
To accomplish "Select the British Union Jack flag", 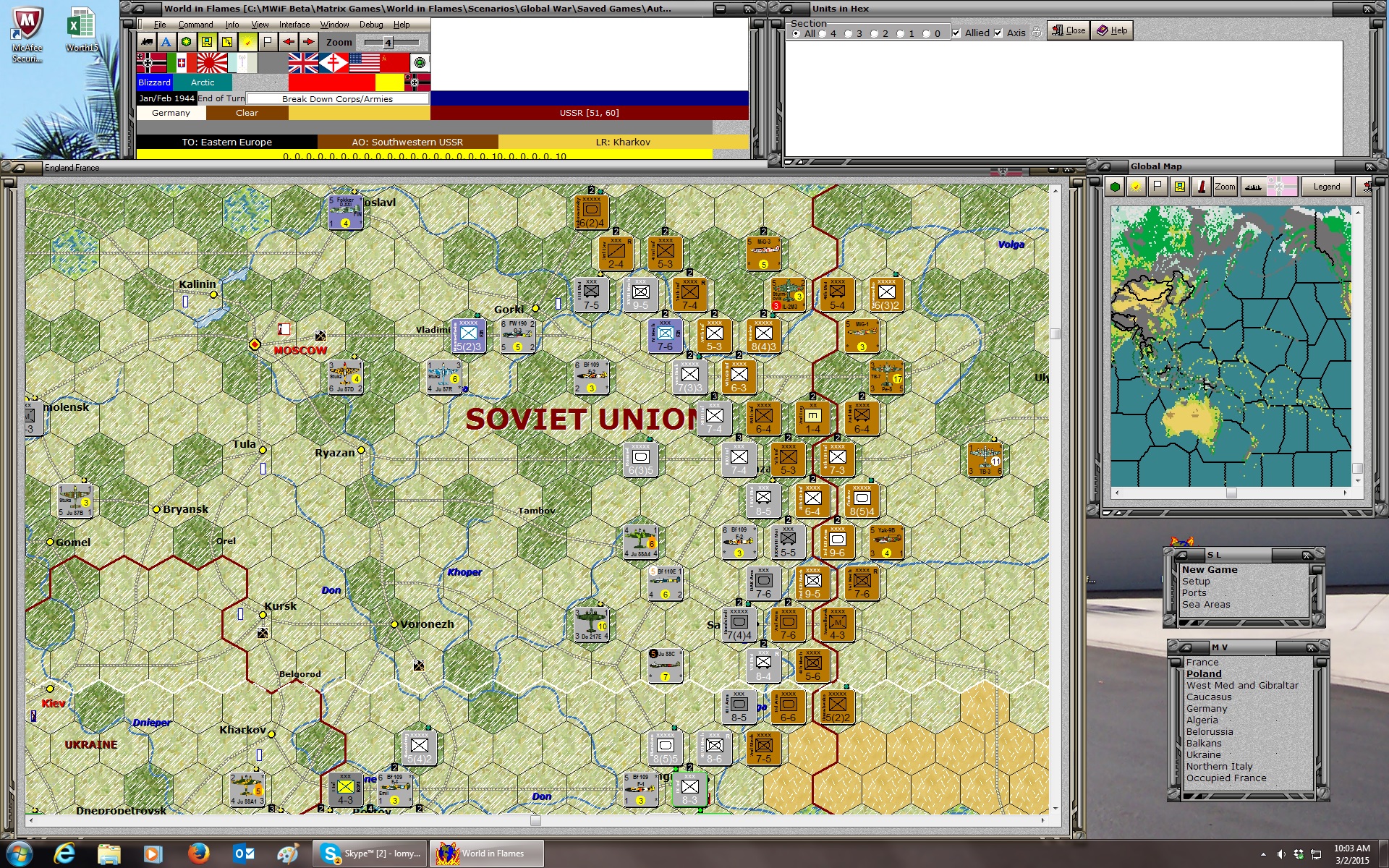I will pyautogui.click(x=303, y=64).
